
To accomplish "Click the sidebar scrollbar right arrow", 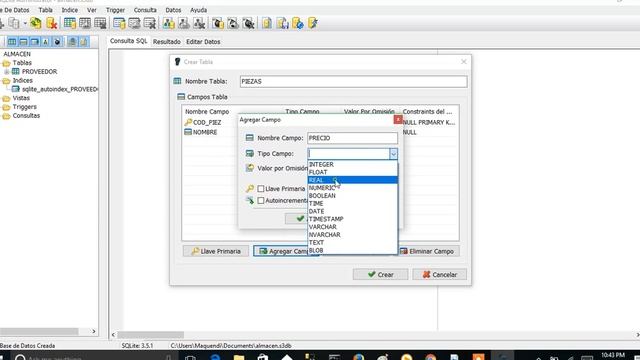I will click(93, 331).
